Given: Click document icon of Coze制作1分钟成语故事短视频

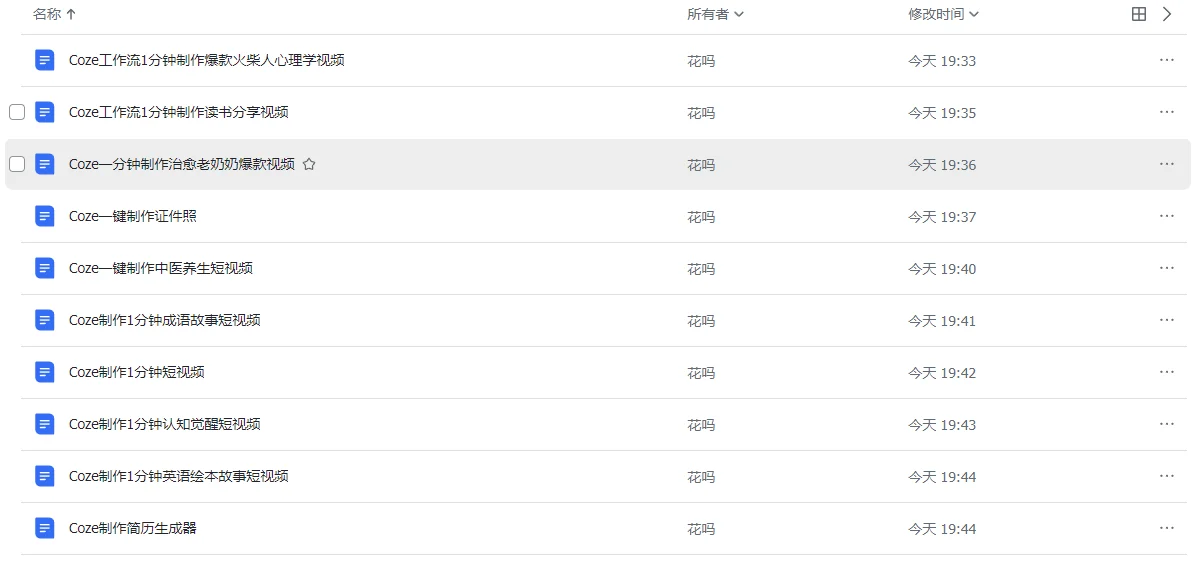Looking at the screenshot, I should point(44,320).
